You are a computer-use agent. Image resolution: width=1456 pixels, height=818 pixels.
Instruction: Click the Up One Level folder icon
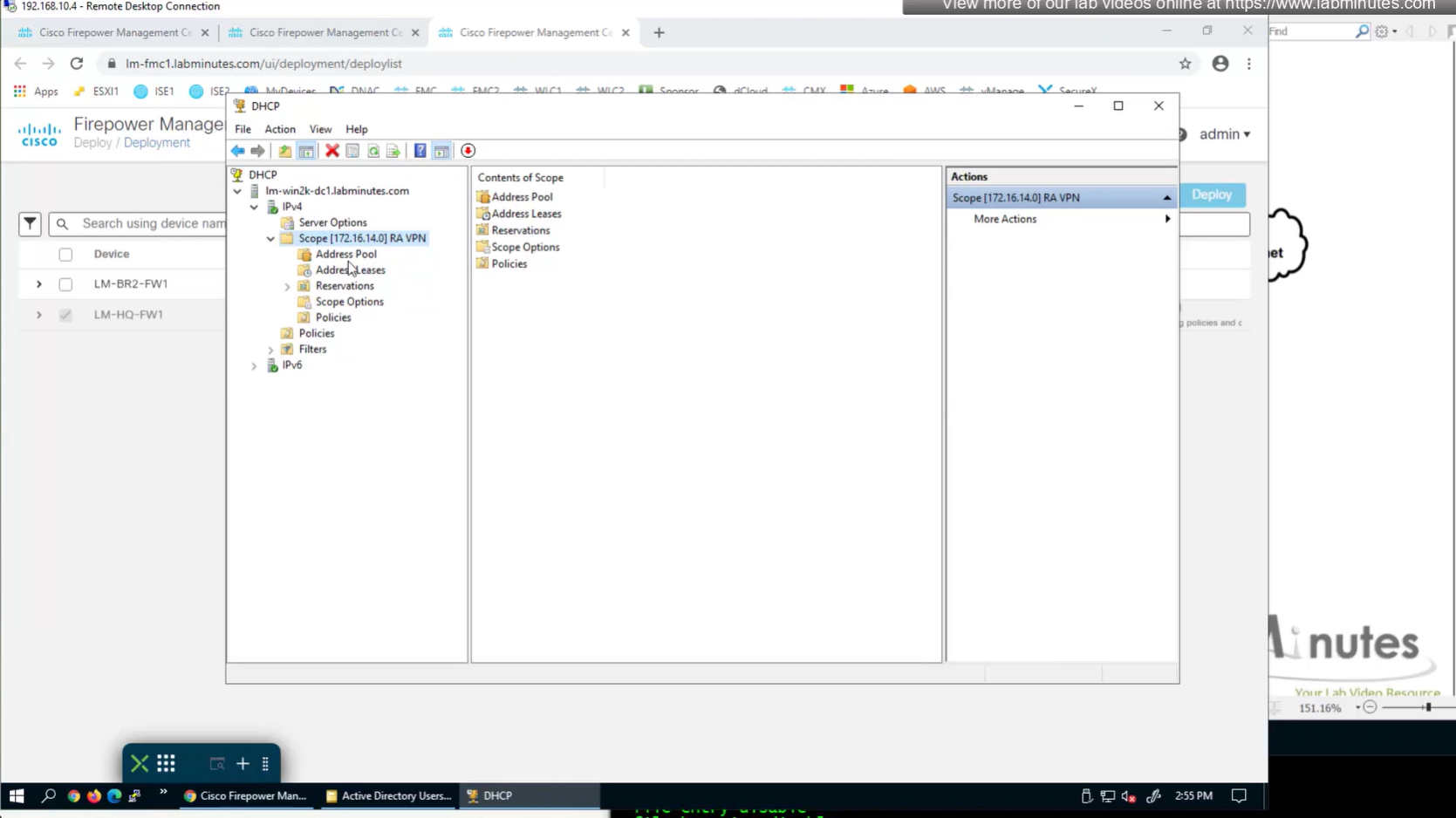284,151
